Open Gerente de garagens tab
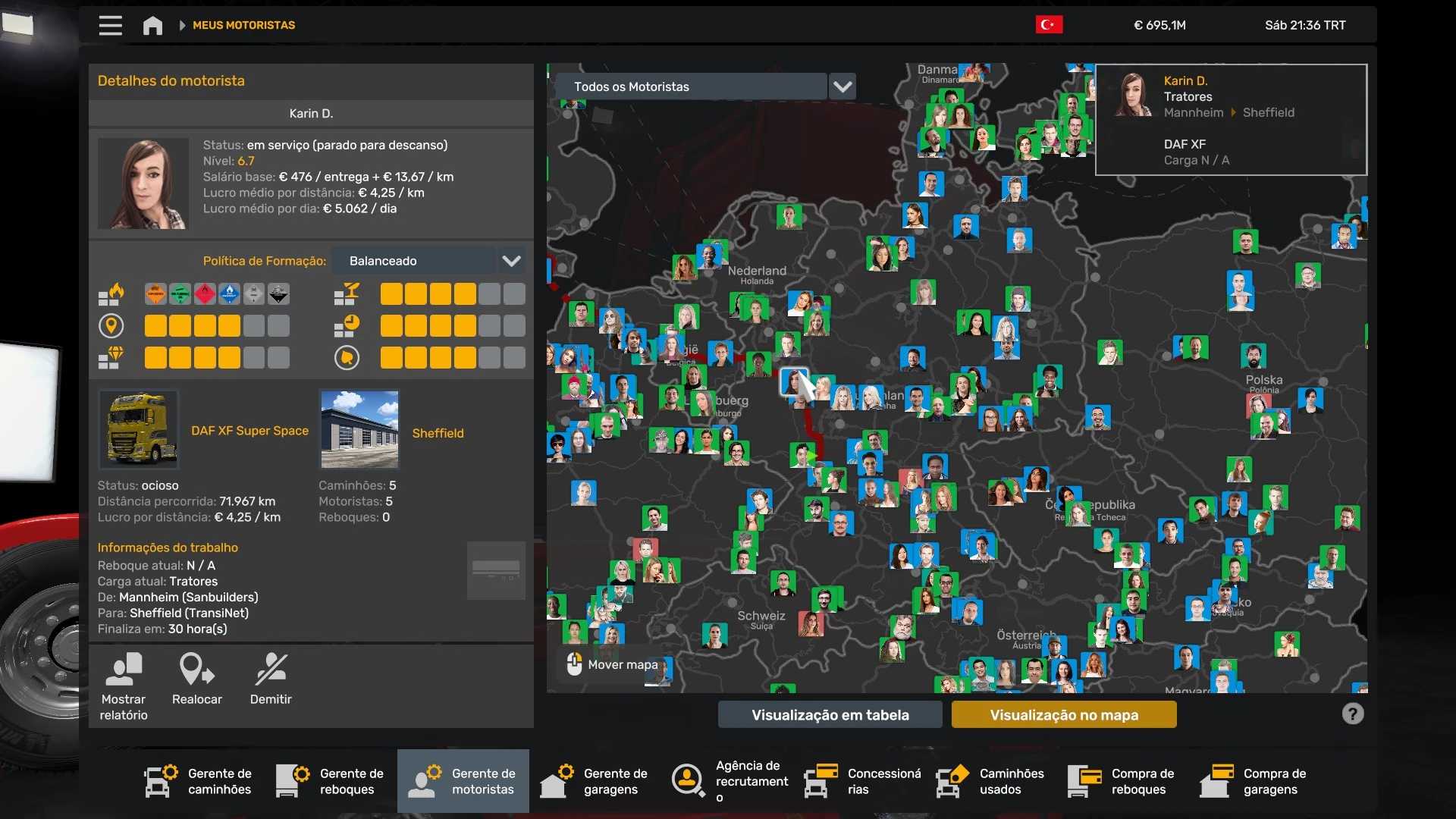Viewport: 1456px width, 819px height. (595, 781)
